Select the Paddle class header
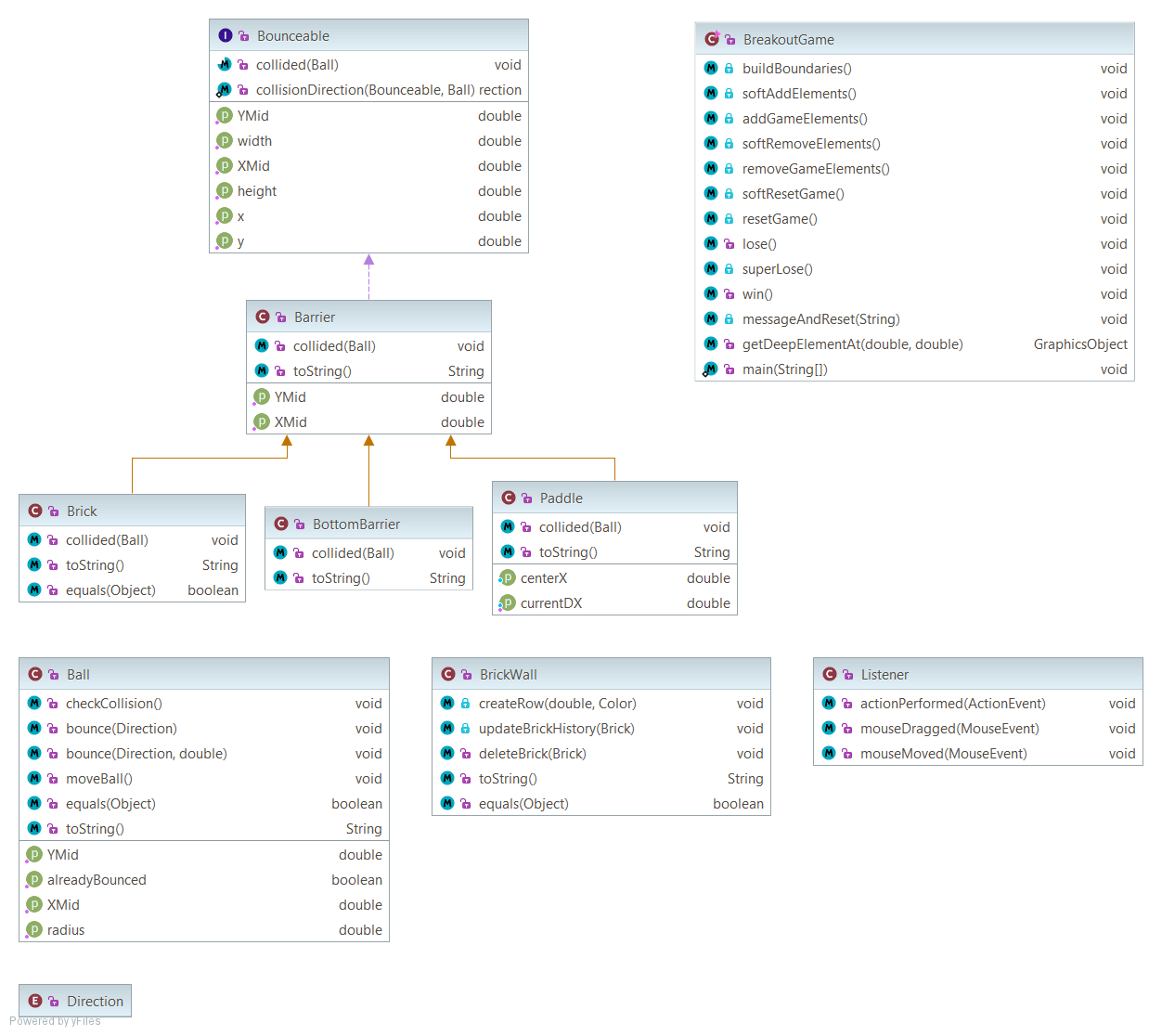Image resolution: width=1162 pixels, height=1036 pixels. point(614,498)
